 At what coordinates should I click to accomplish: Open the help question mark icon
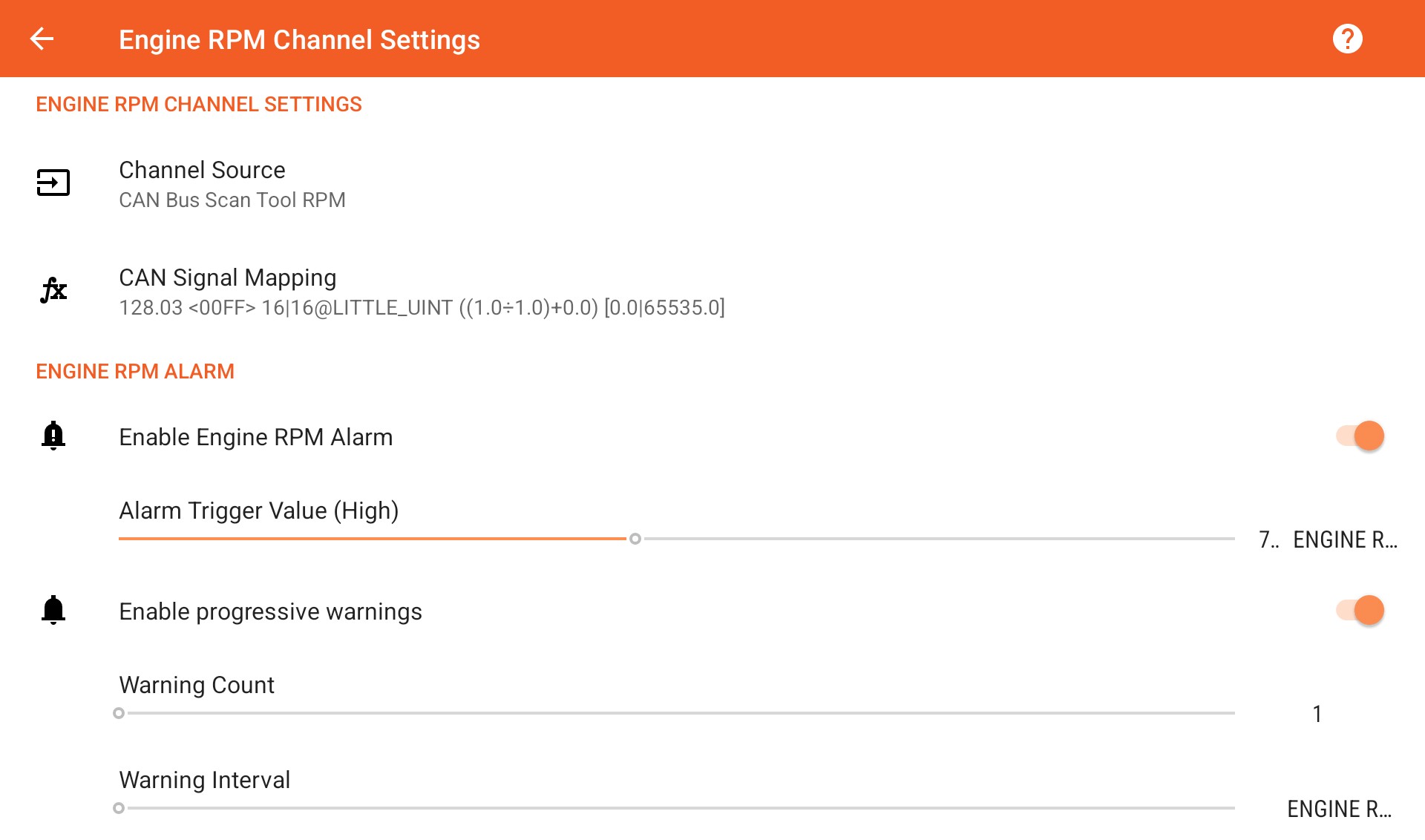1347,39
